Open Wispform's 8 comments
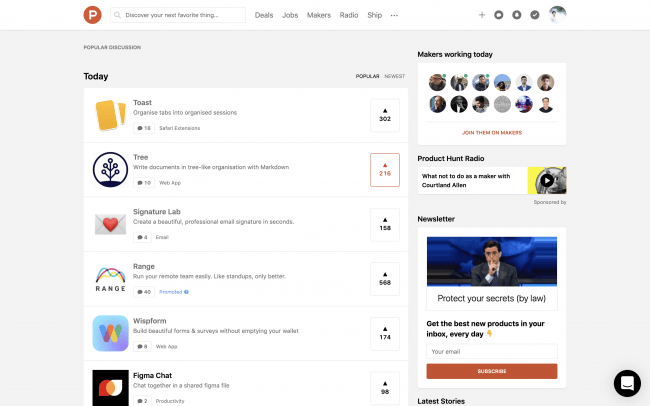 pyautogui.click(x=142, y=346)
